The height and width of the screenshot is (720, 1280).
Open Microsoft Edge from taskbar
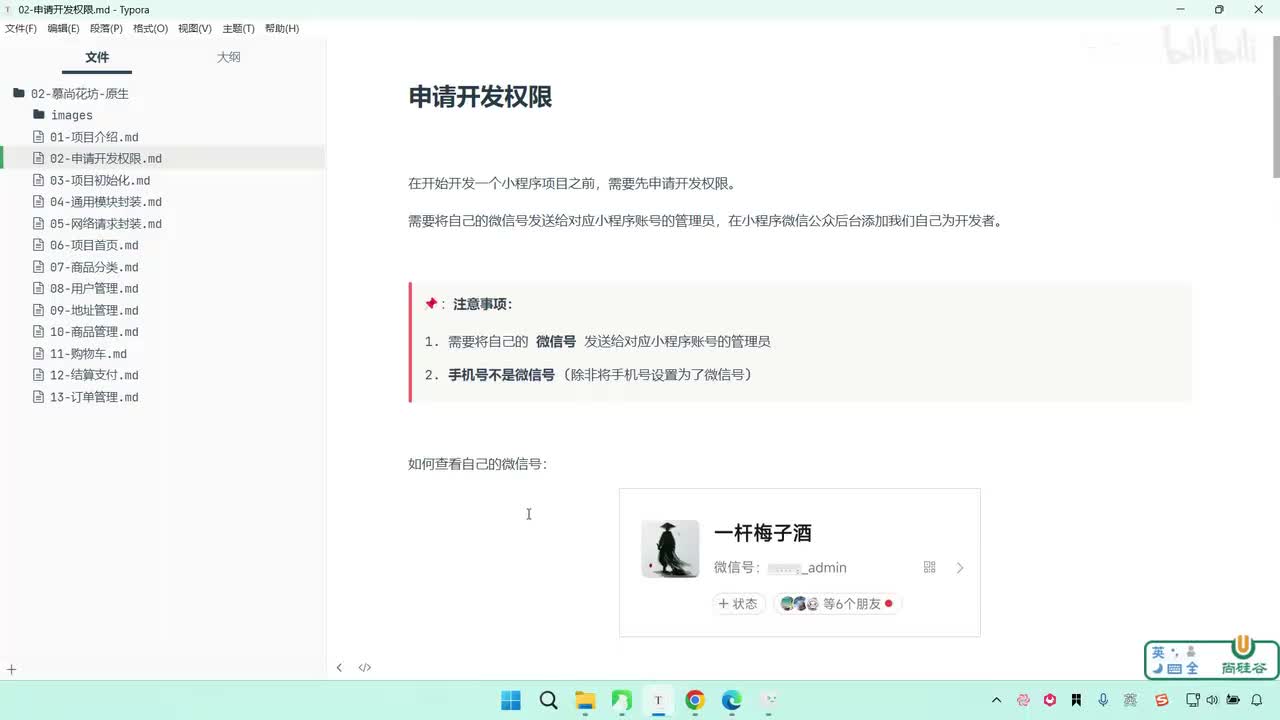[x=732, y=700]
